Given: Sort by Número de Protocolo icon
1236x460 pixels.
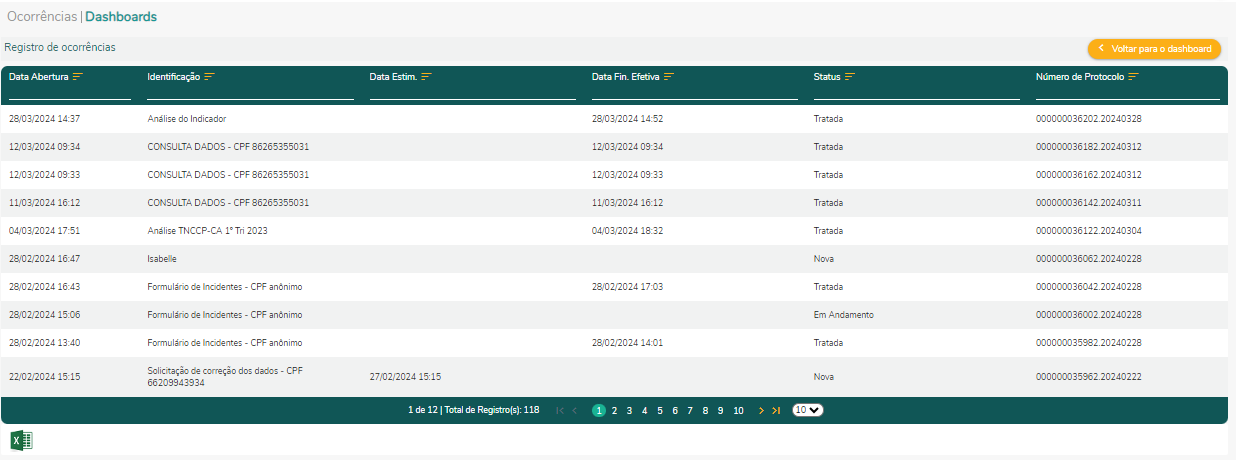Looking at the screenshot, I should coord(1134,77).
